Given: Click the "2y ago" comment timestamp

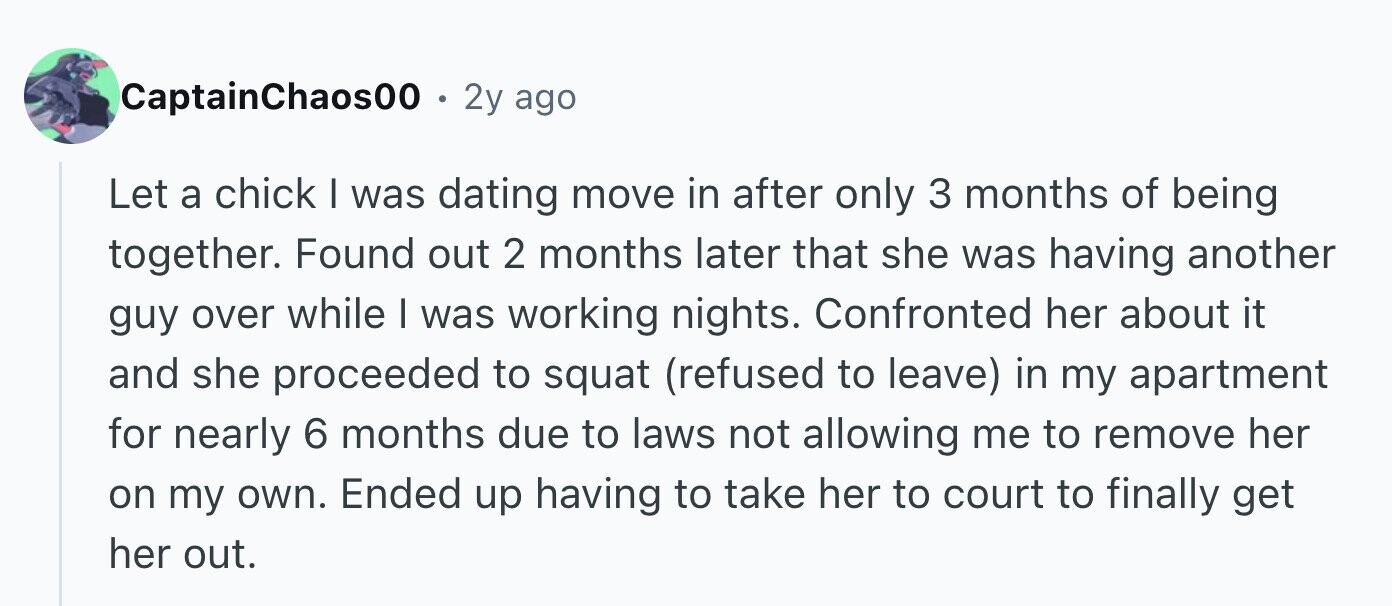Looking at the screenshot, I should [520, 97].
